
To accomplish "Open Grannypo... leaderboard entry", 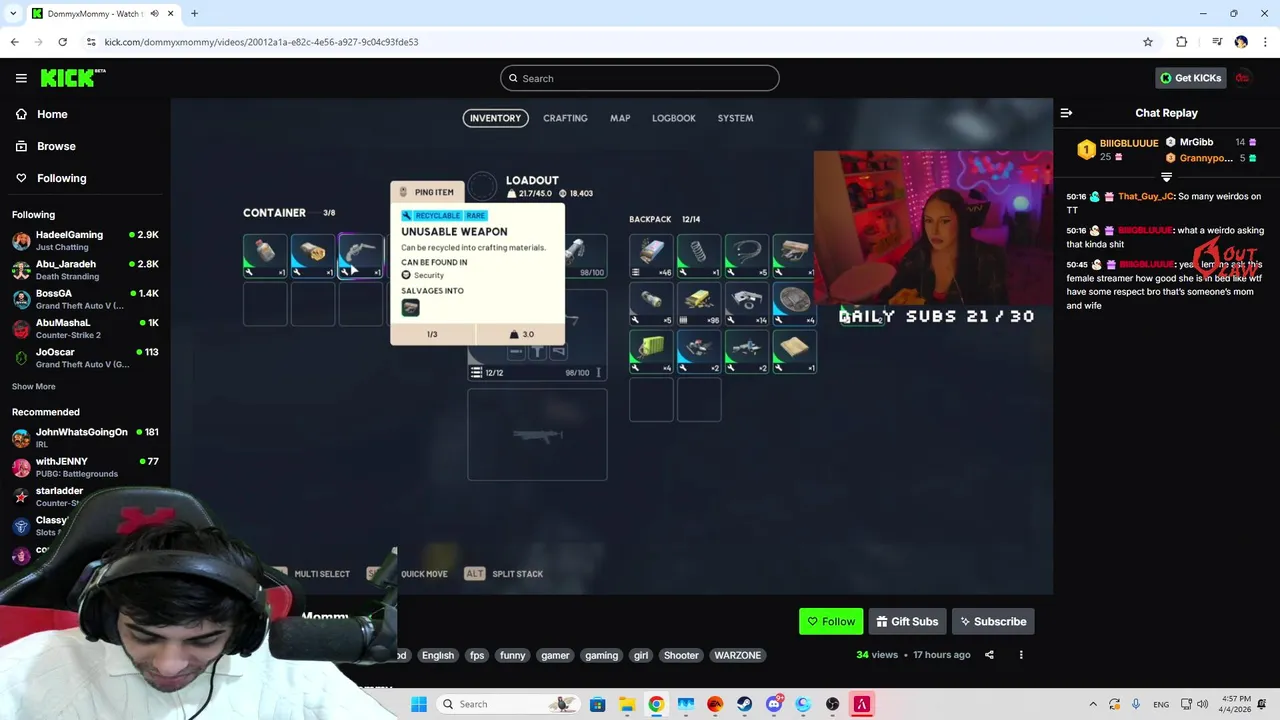I will tap(1210, 158).
